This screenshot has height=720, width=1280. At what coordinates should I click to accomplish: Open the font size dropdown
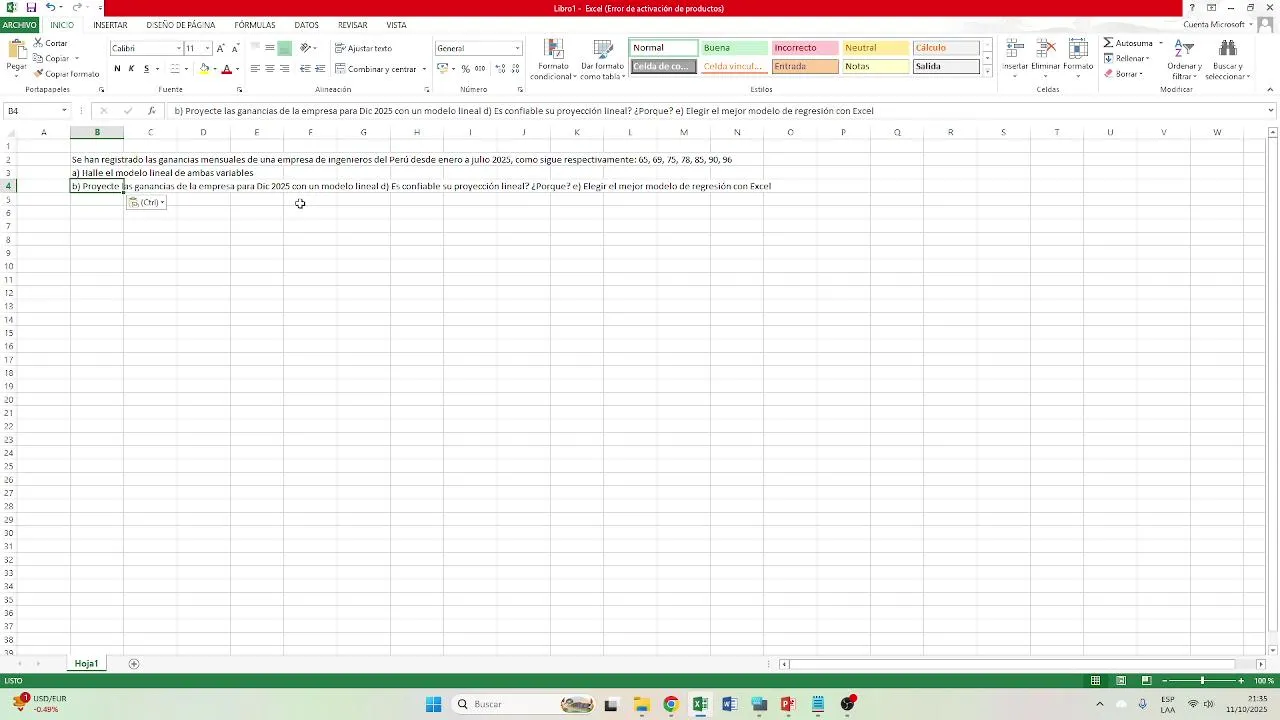[207, 48]
